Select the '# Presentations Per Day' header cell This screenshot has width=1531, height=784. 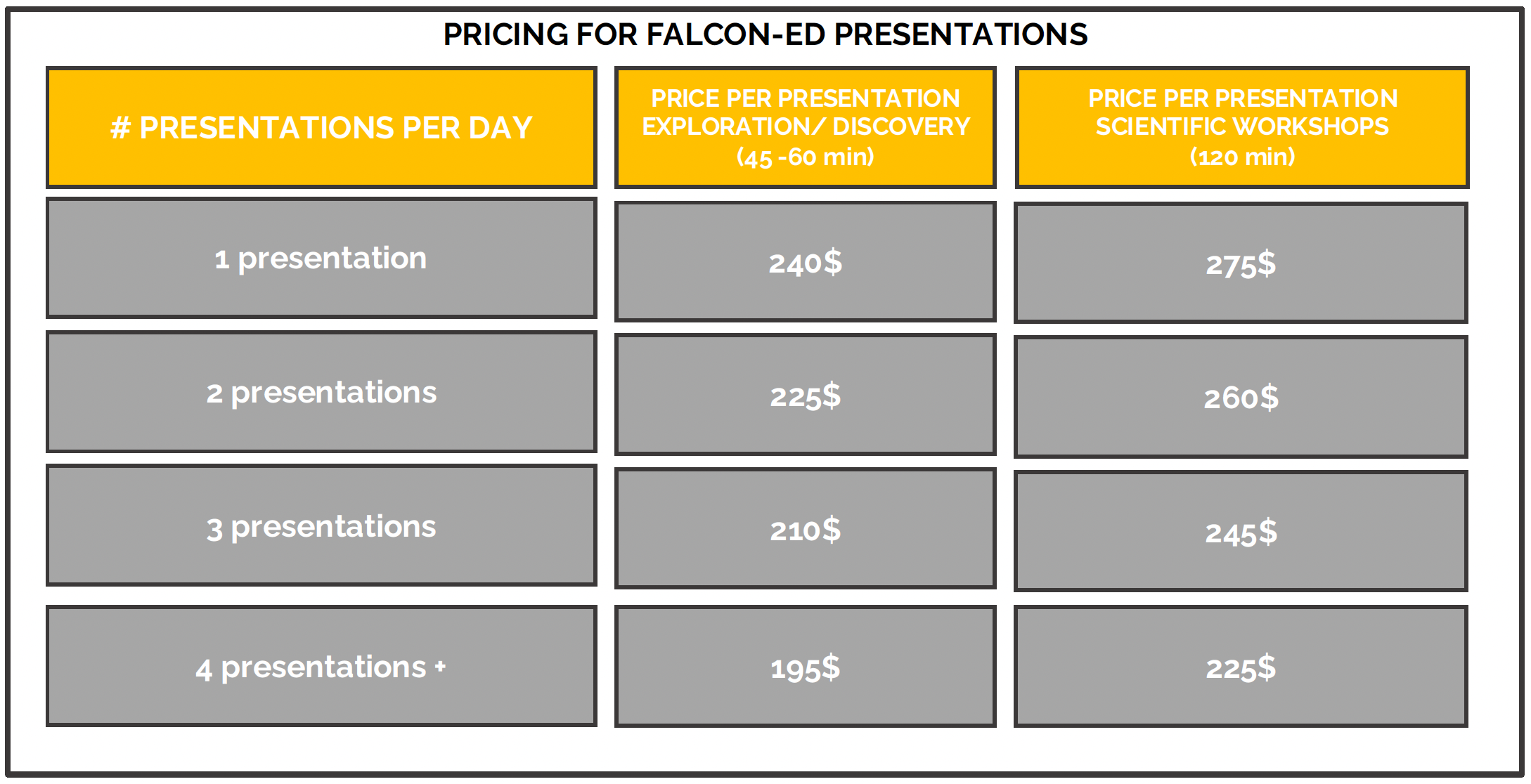coord(321,128)
